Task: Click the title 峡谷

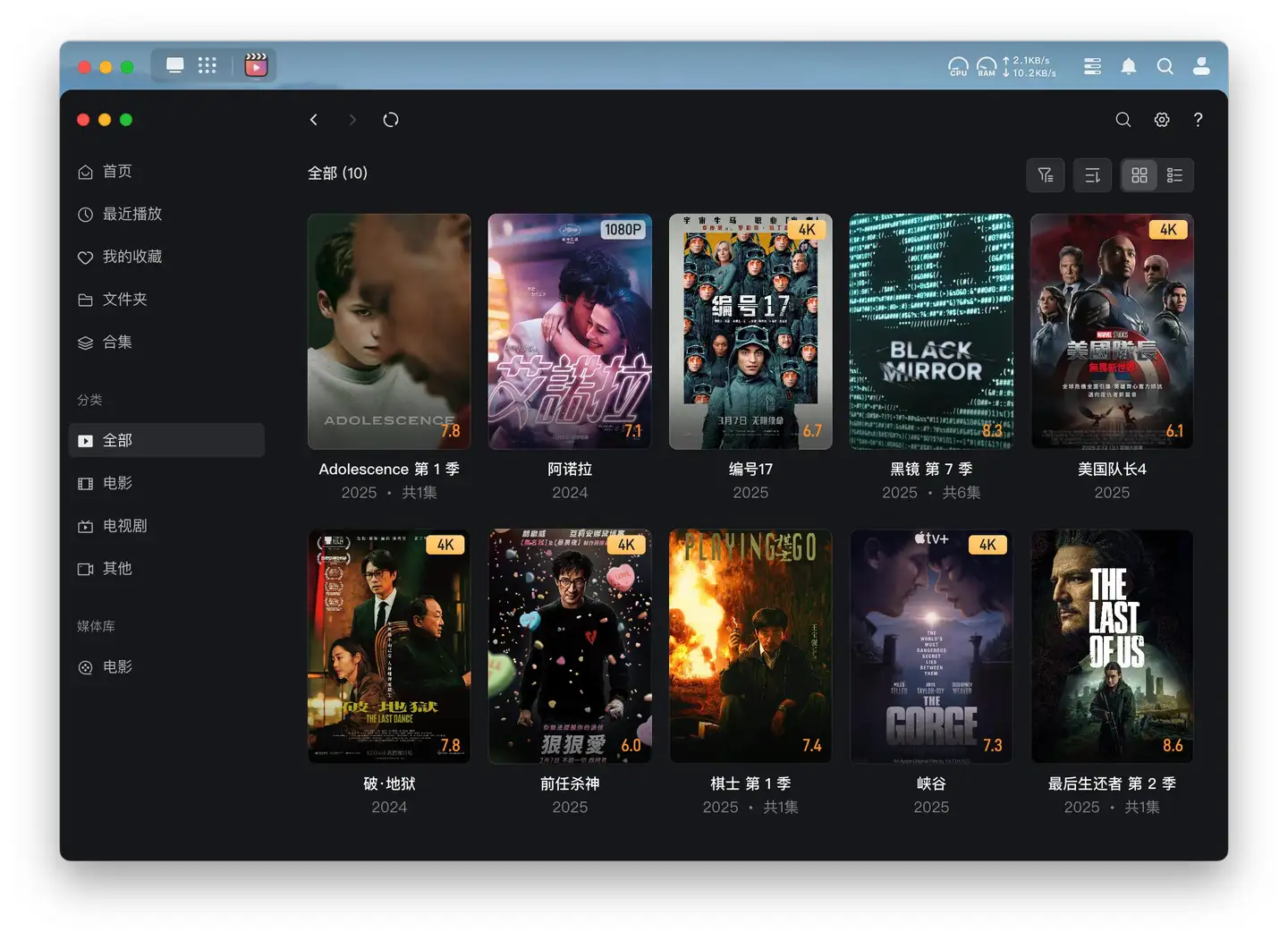Action: pos(931,784)
